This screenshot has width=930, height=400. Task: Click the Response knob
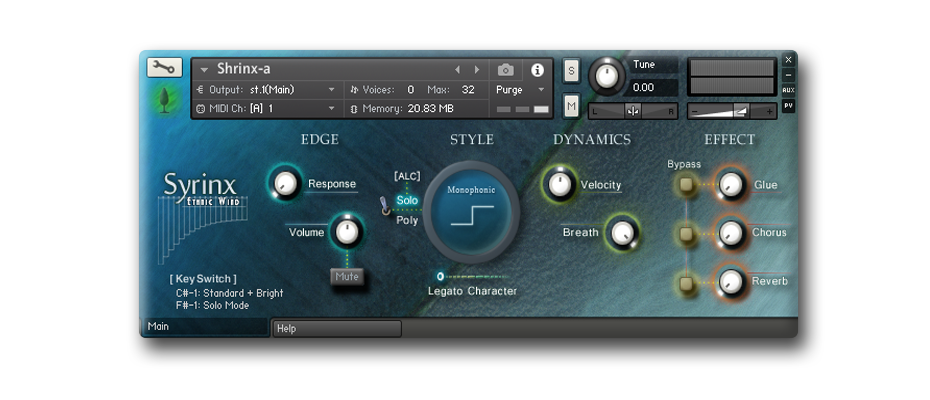tap(285, 183)
